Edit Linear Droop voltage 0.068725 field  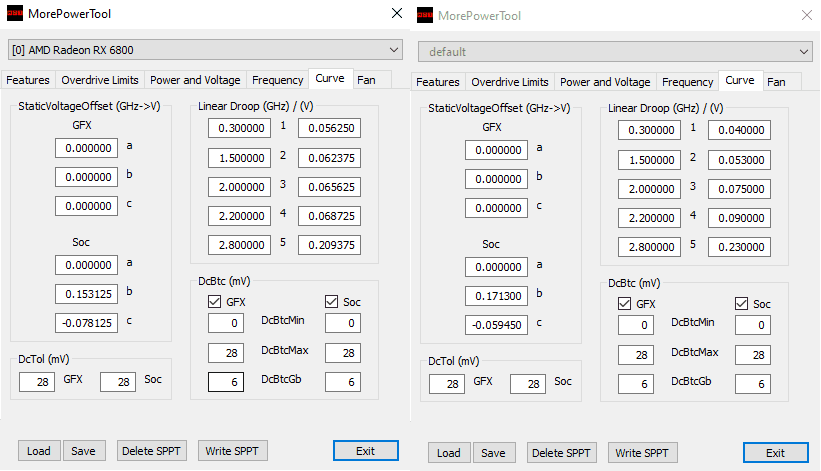329,216
